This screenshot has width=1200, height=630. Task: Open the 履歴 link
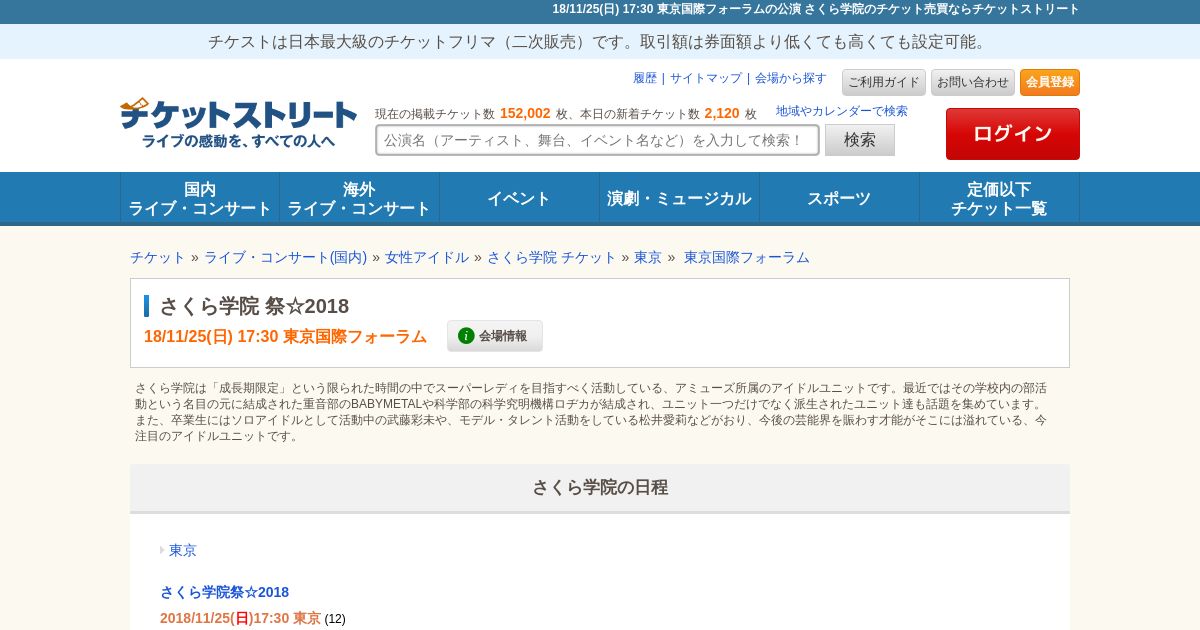[x=645, y=78]
